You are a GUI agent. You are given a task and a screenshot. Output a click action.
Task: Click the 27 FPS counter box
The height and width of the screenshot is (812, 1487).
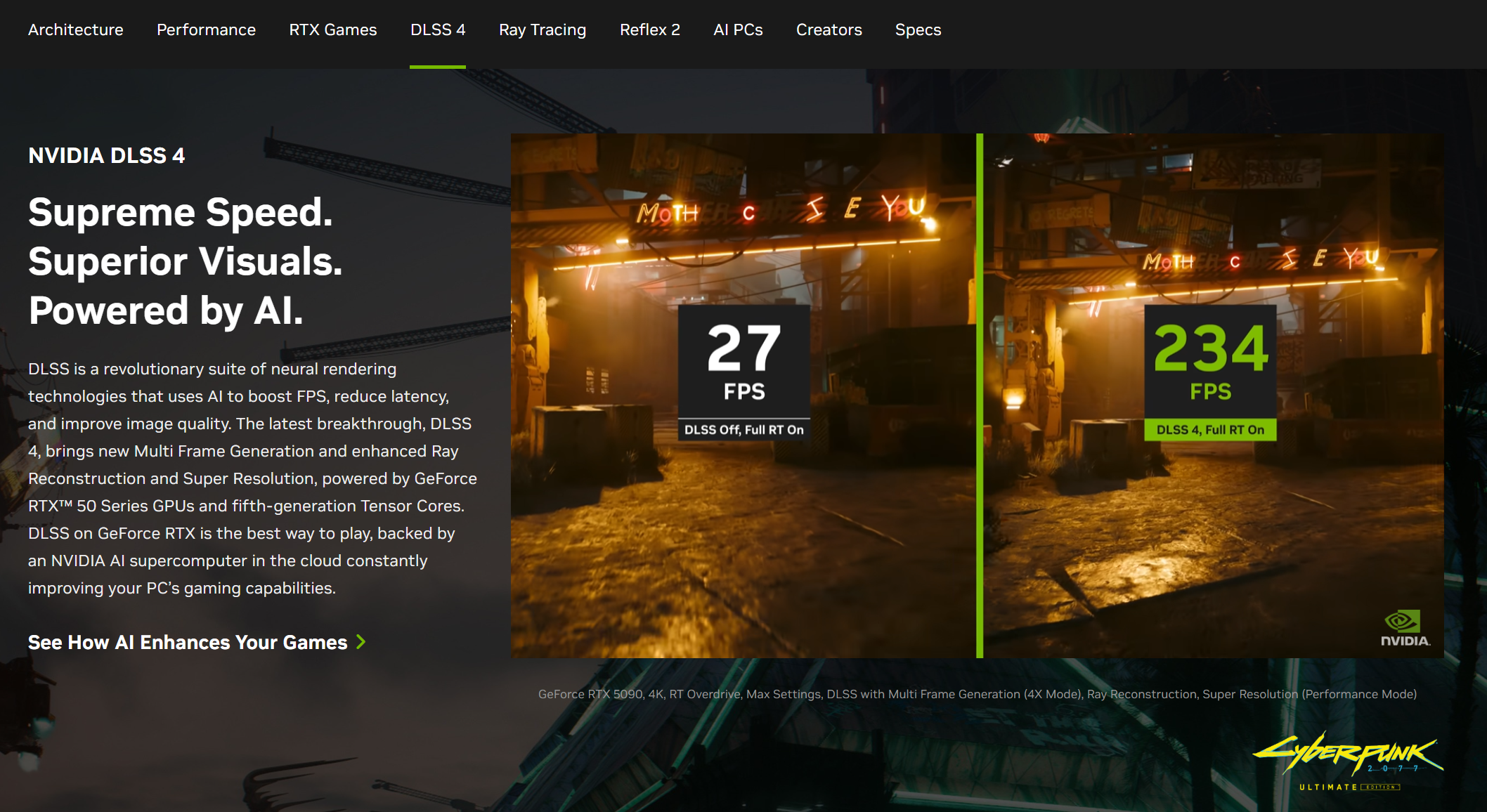(743, 361)
